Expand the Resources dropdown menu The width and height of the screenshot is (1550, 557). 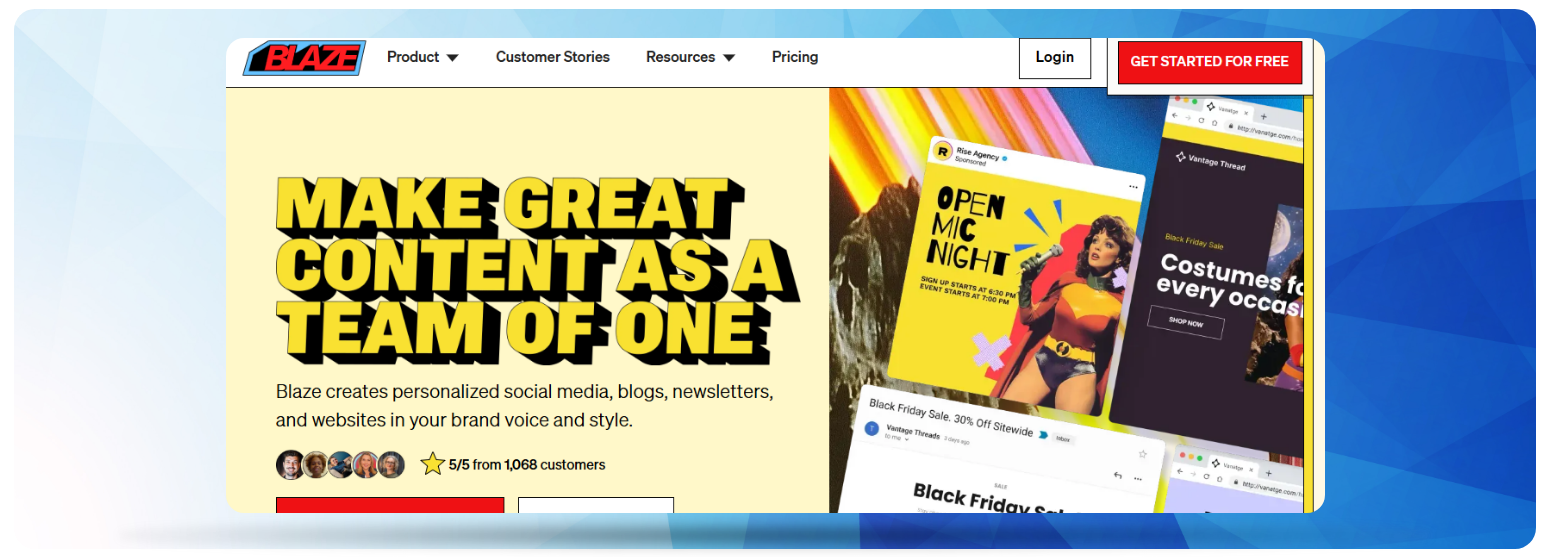690,58
